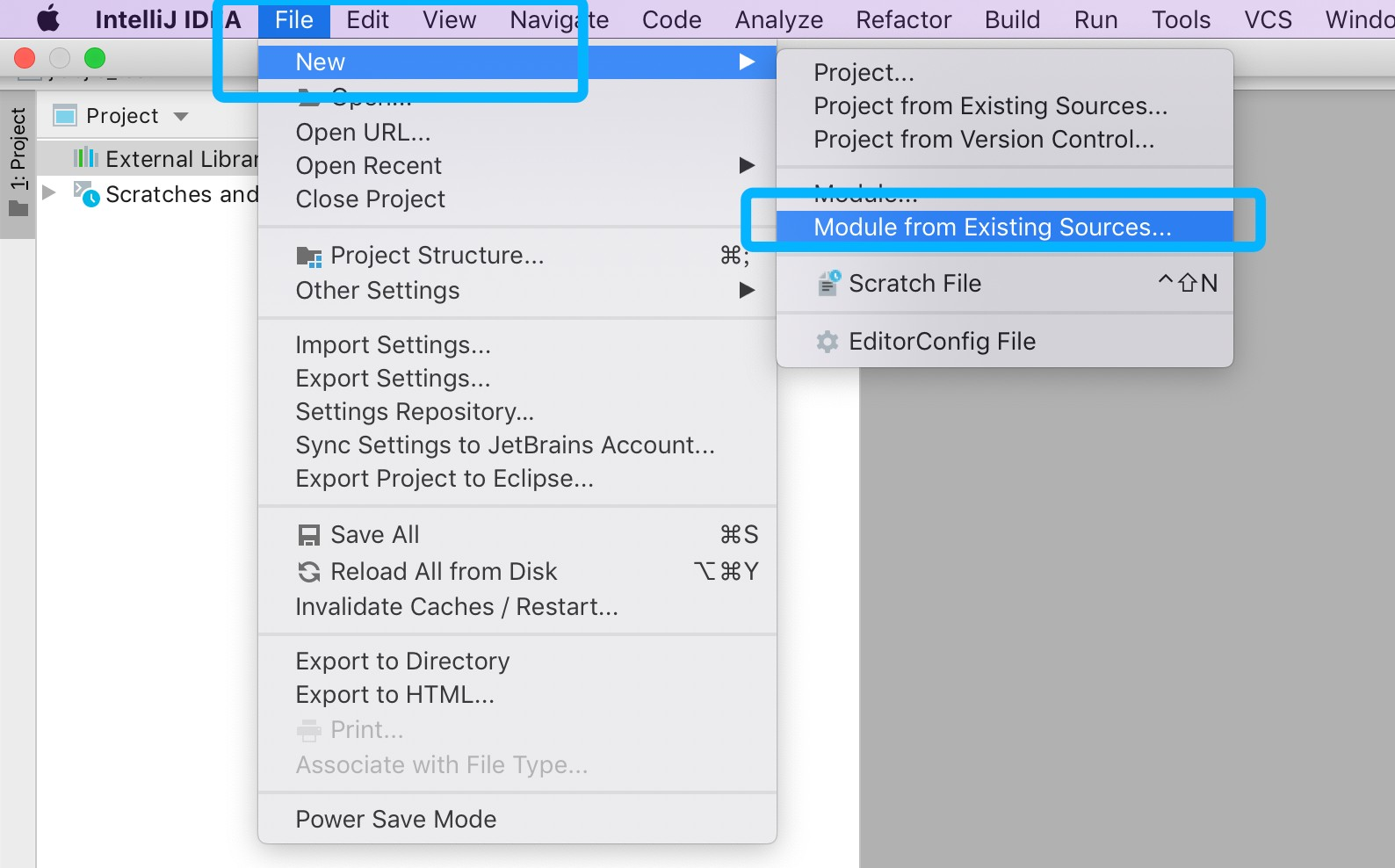Click the Save All floppy disk icon
The width and height of the screenshot is (1395, 868).
coord(309,535)
